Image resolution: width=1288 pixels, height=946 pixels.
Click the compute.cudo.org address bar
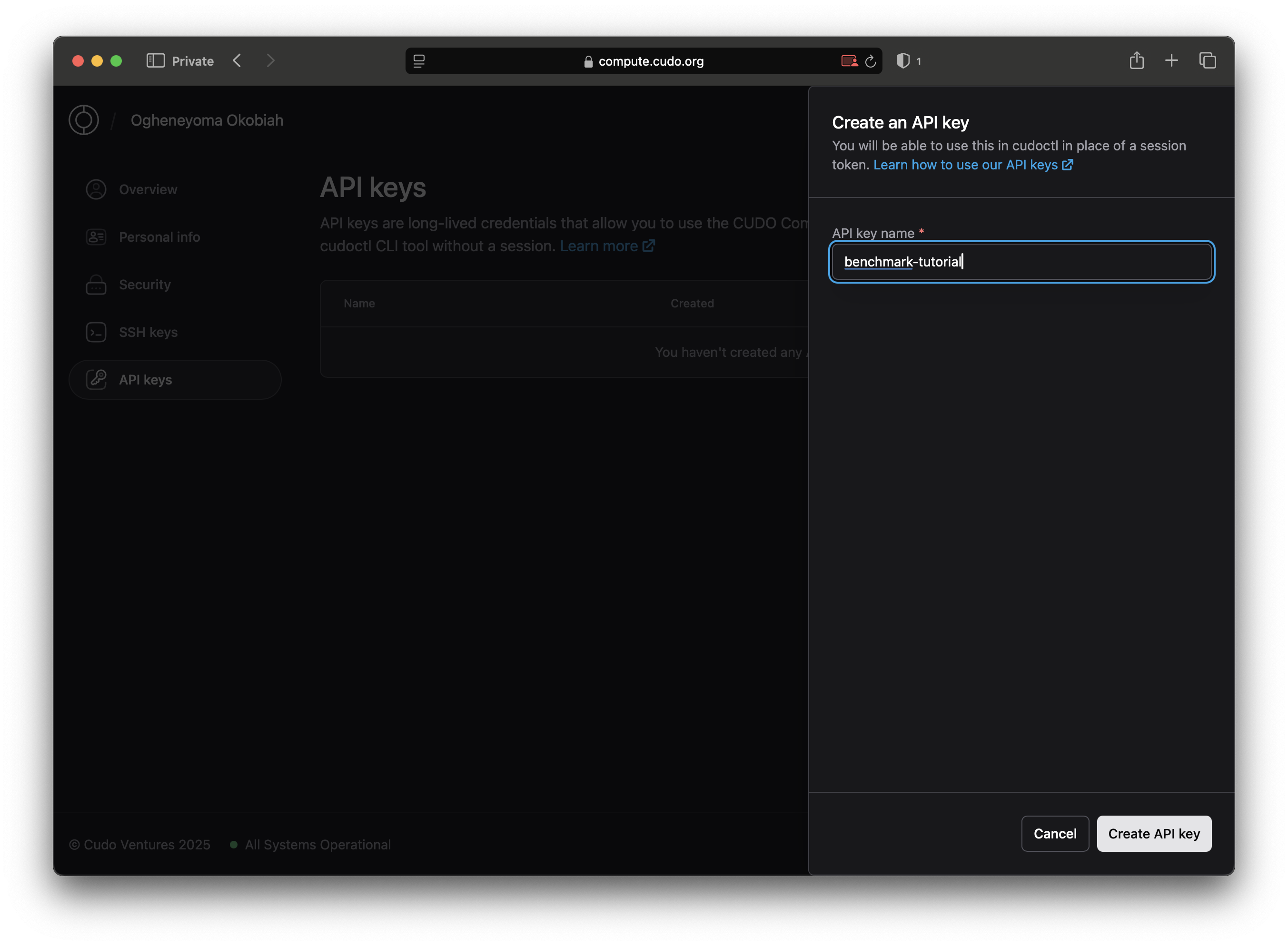click(644, 61)
